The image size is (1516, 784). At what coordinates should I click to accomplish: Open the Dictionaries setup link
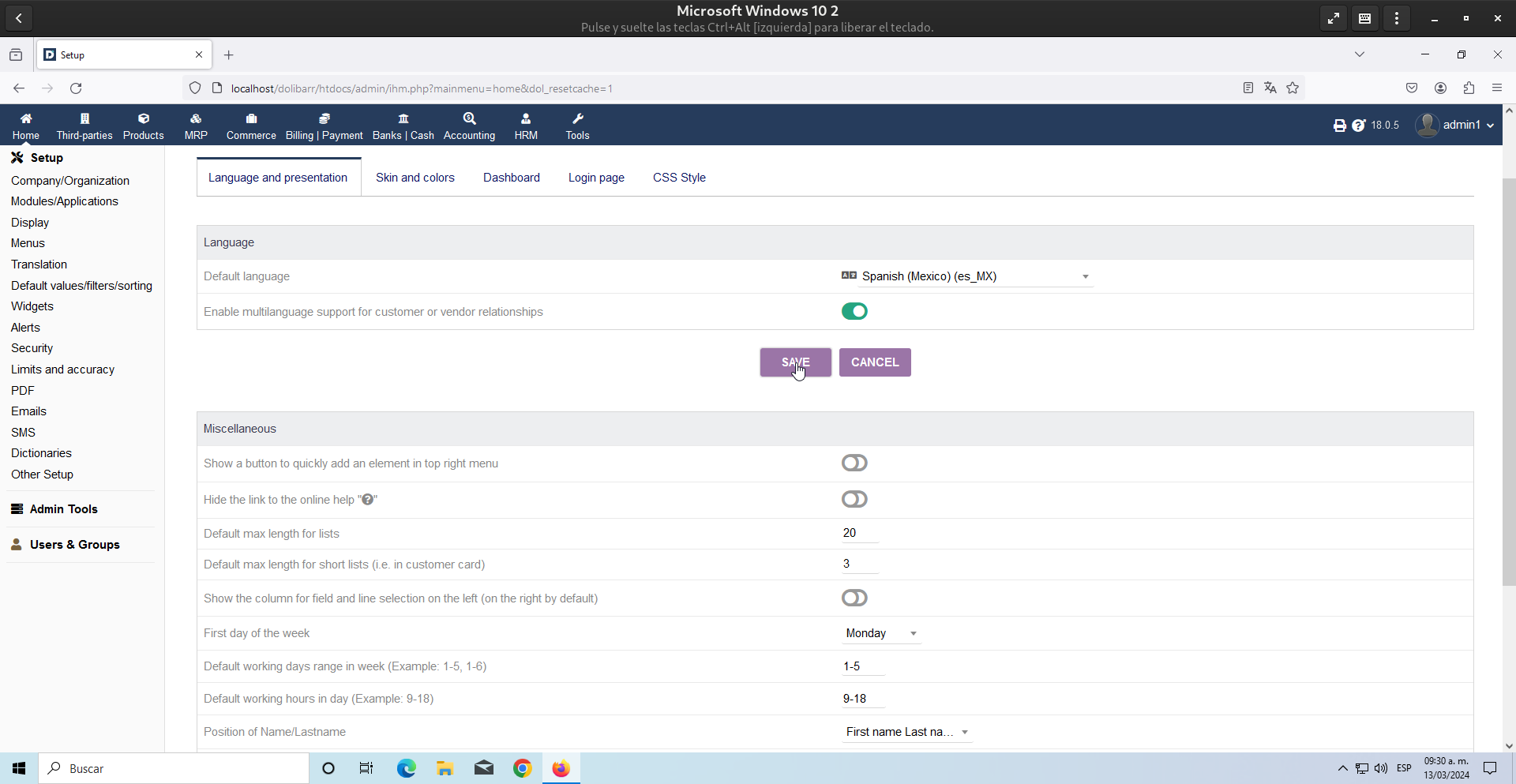pyautogui.click(x=41, y=453)
